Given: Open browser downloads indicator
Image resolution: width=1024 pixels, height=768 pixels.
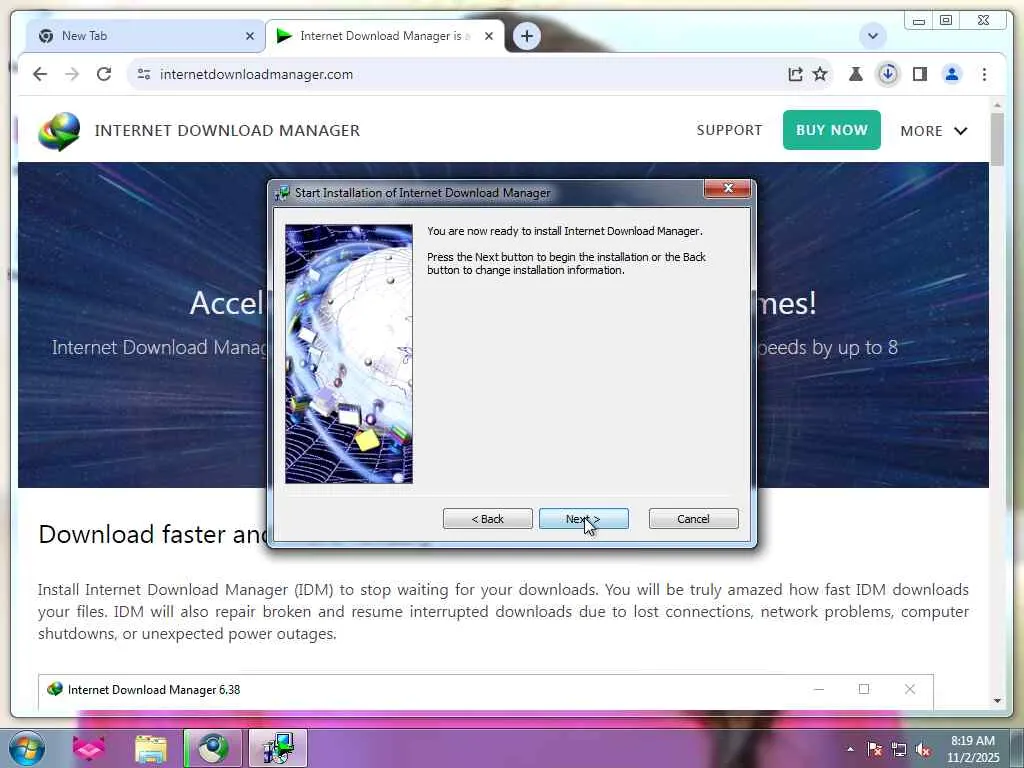Looking at the screenshot, I should 888,74.
